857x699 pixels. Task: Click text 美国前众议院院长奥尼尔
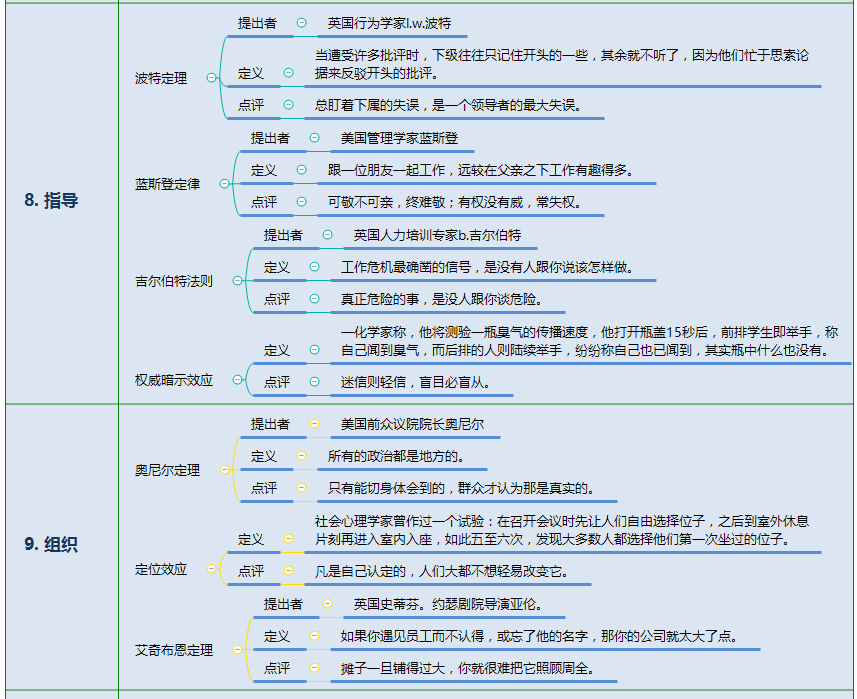412,424
